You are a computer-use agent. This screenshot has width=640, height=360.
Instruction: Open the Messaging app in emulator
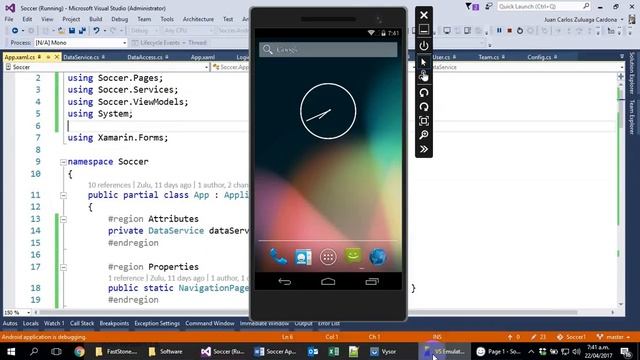(x=353, y=256)
